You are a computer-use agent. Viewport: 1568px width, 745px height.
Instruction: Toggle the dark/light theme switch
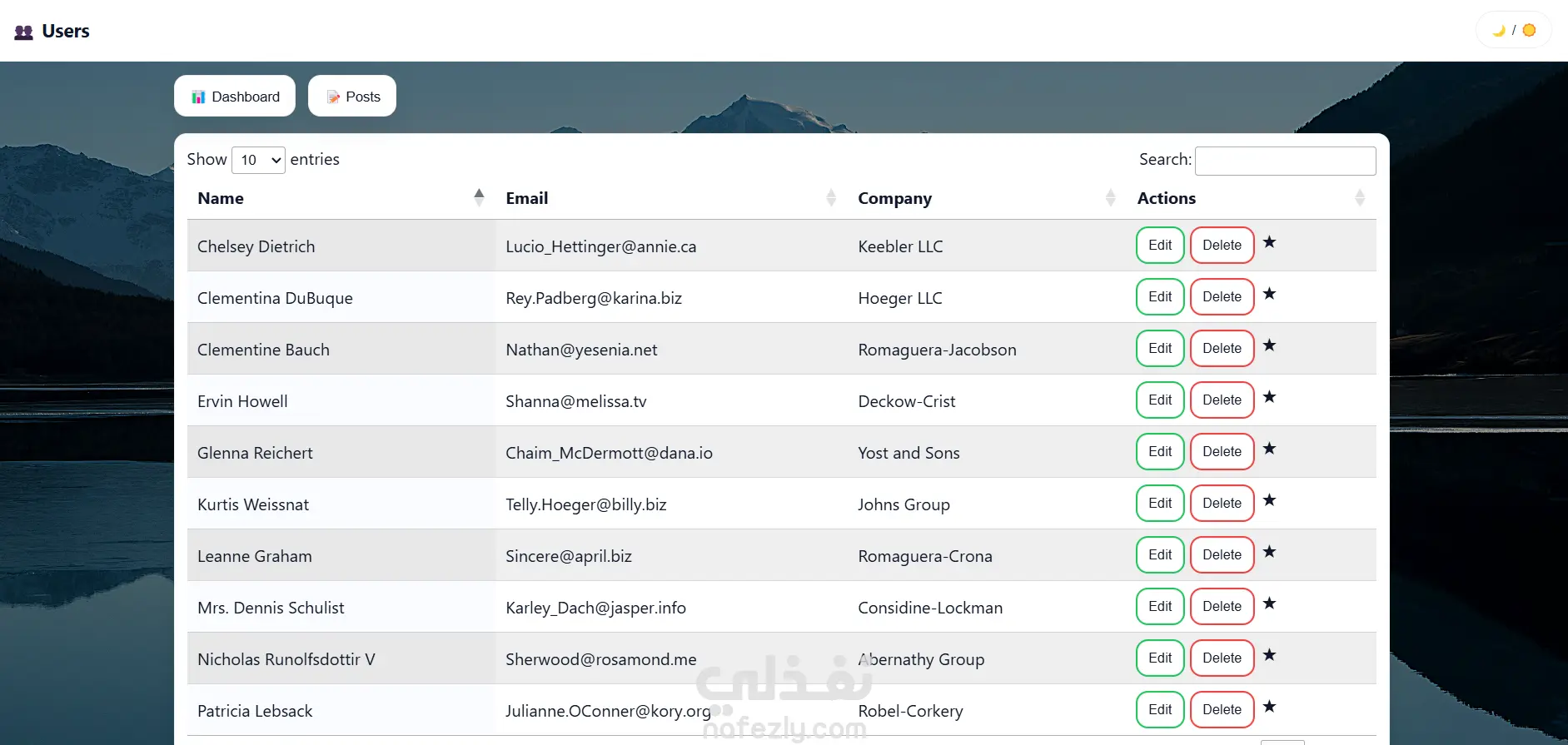pyautogui.click(x=1513, y=31)
